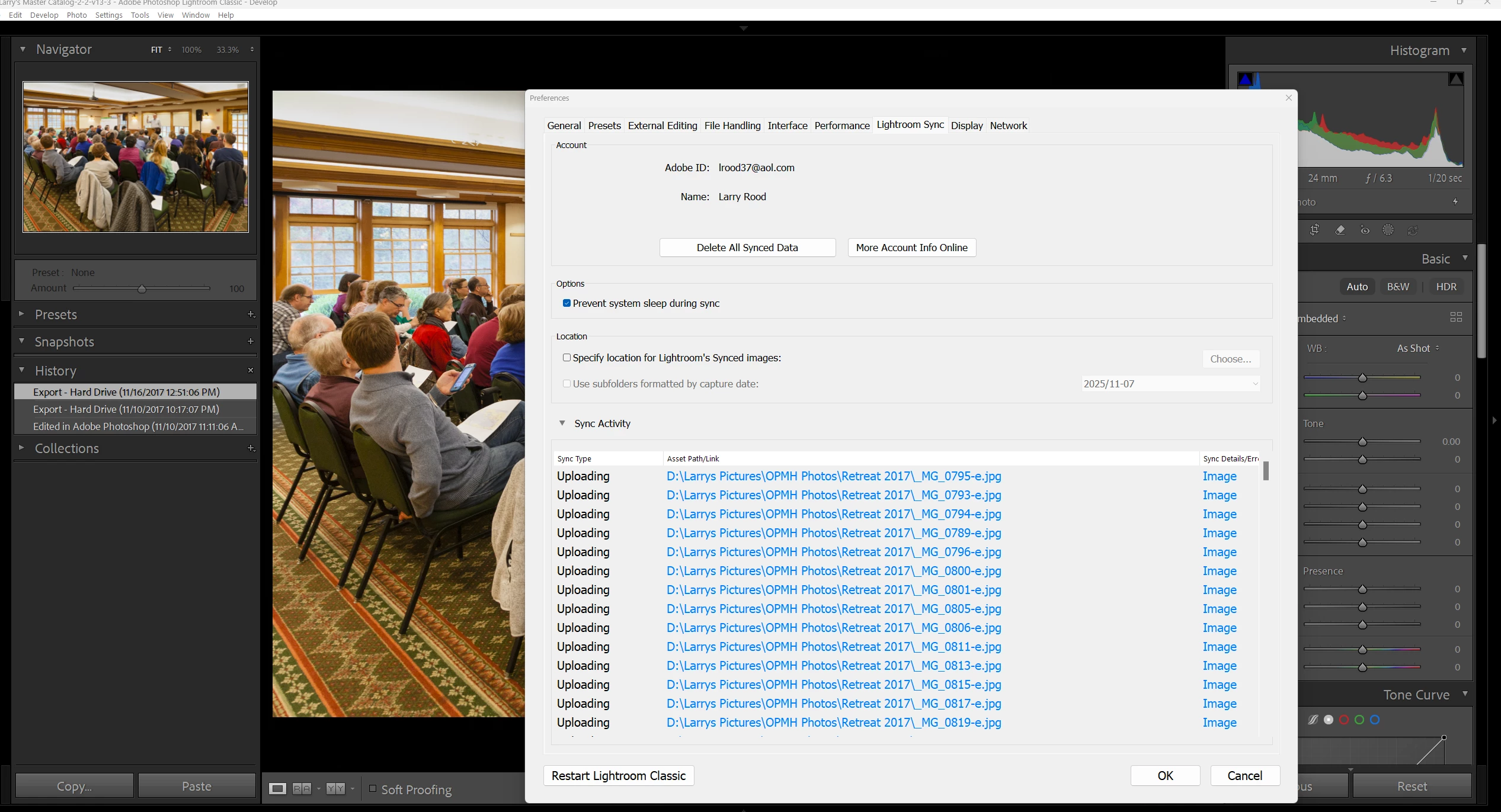Image resolution: width=1501 pixels, height=812 pixels.
Task: Click Delete All Synced Data button
Action: click(747, 248)
